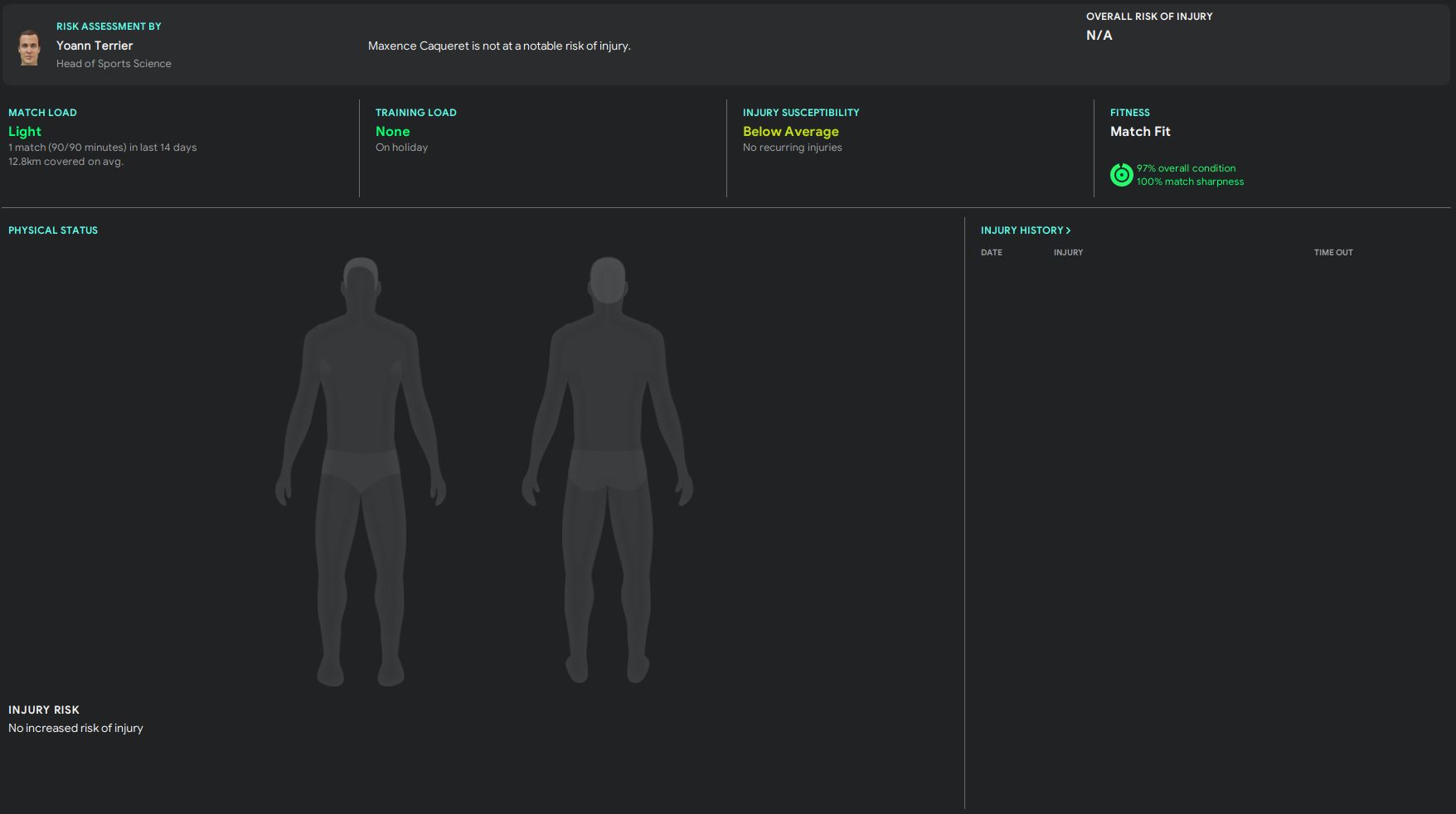The image size is (1456, 814).
Task: Click the 97% overall condition text
Action: click(x=1186, y=168)
